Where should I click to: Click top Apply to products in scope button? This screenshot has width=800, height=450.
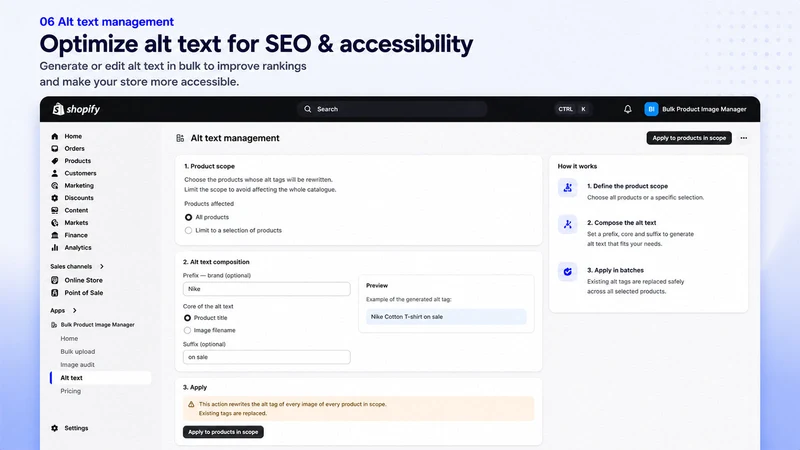pos(689,138)
